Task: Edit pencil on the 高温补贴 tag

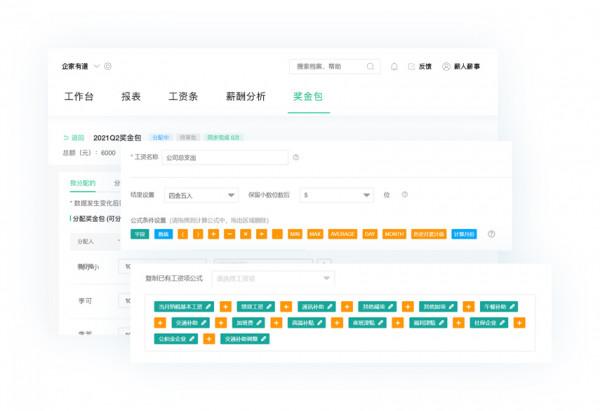Action: [x=320, y=323]
